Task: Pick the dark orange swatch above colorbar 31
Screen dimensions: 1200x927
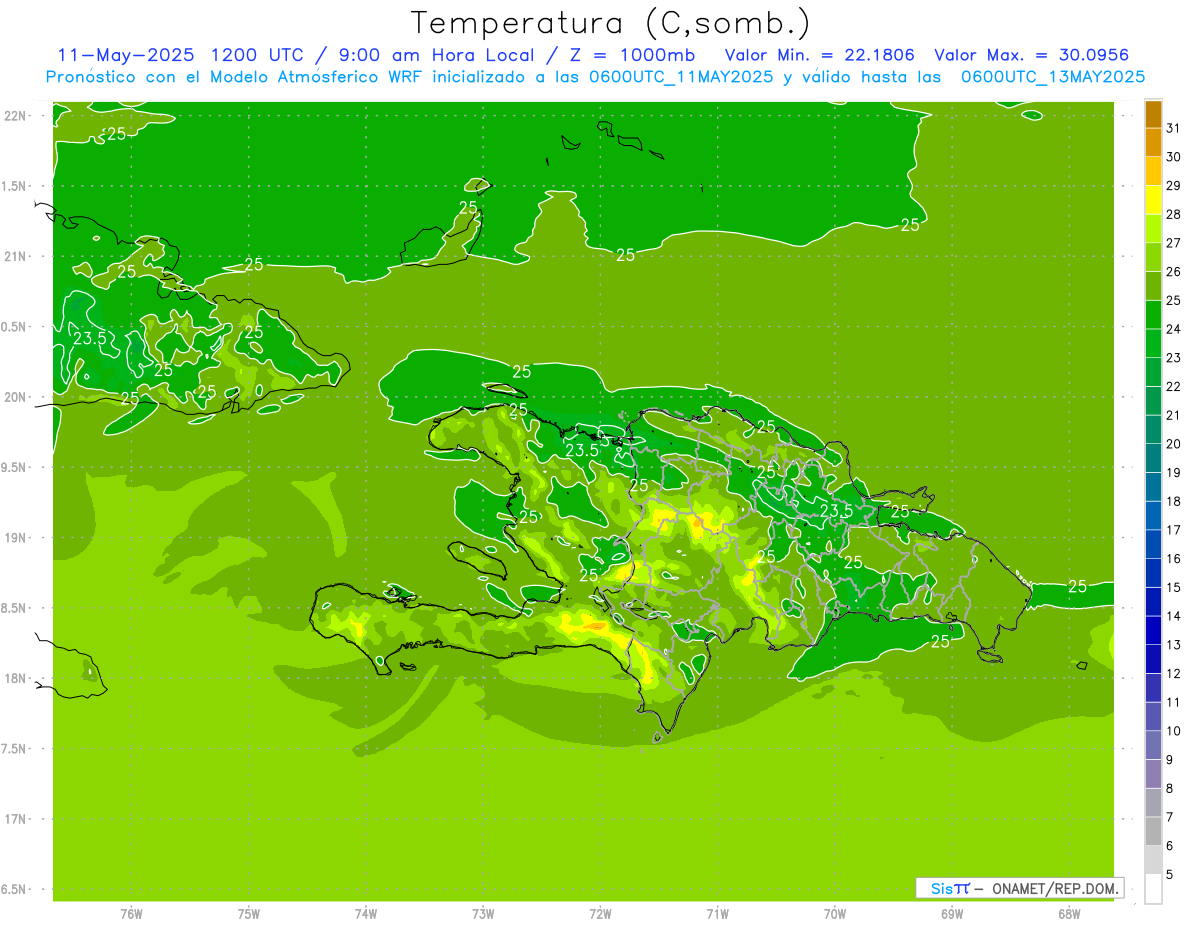Action: point(1153,114)
